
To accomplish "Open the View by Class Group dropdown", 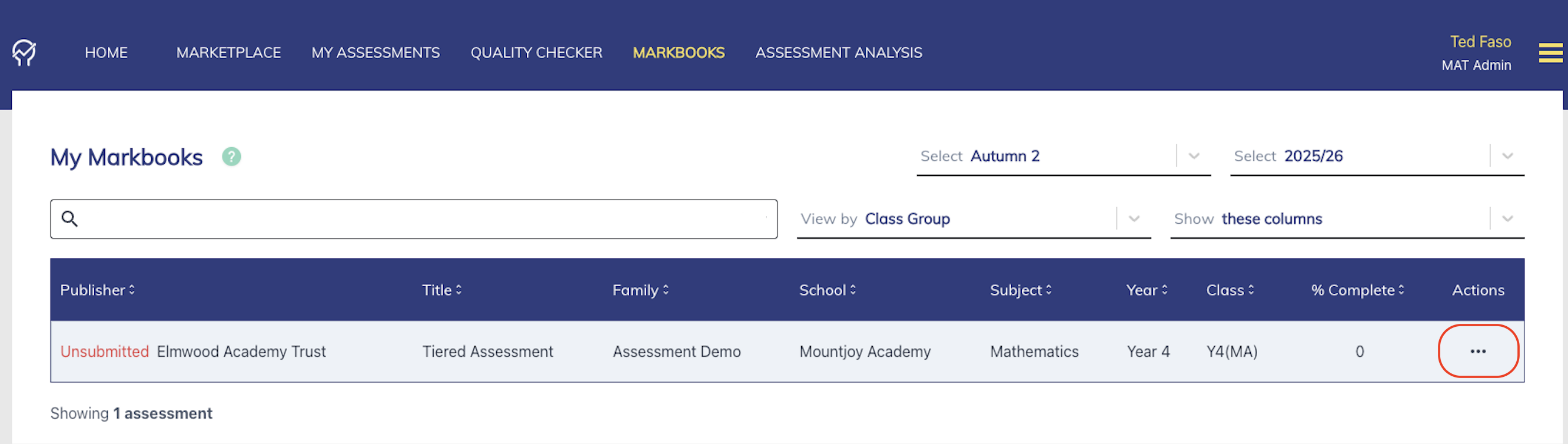I will (x=1134, y=219).
